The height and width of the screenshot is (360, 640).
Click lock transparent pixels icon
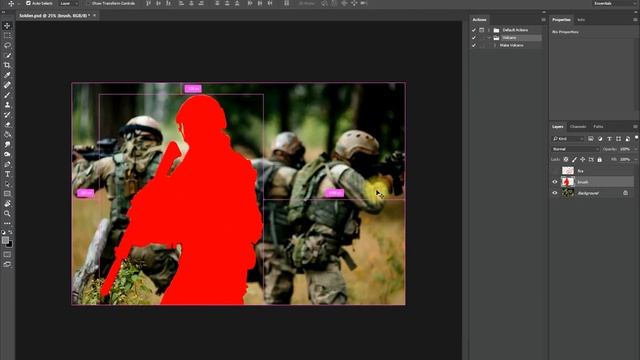pyautogui.click(x=566, y=160)
